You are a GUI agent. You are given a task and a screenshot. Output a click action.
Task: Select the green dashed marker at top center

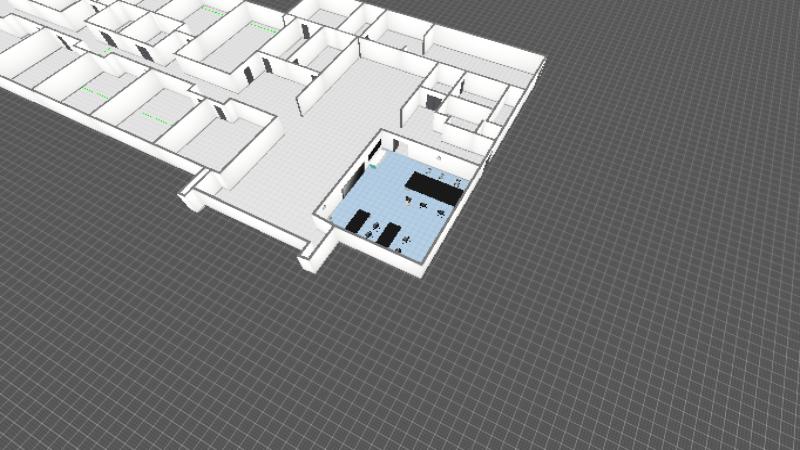(212, 10)
